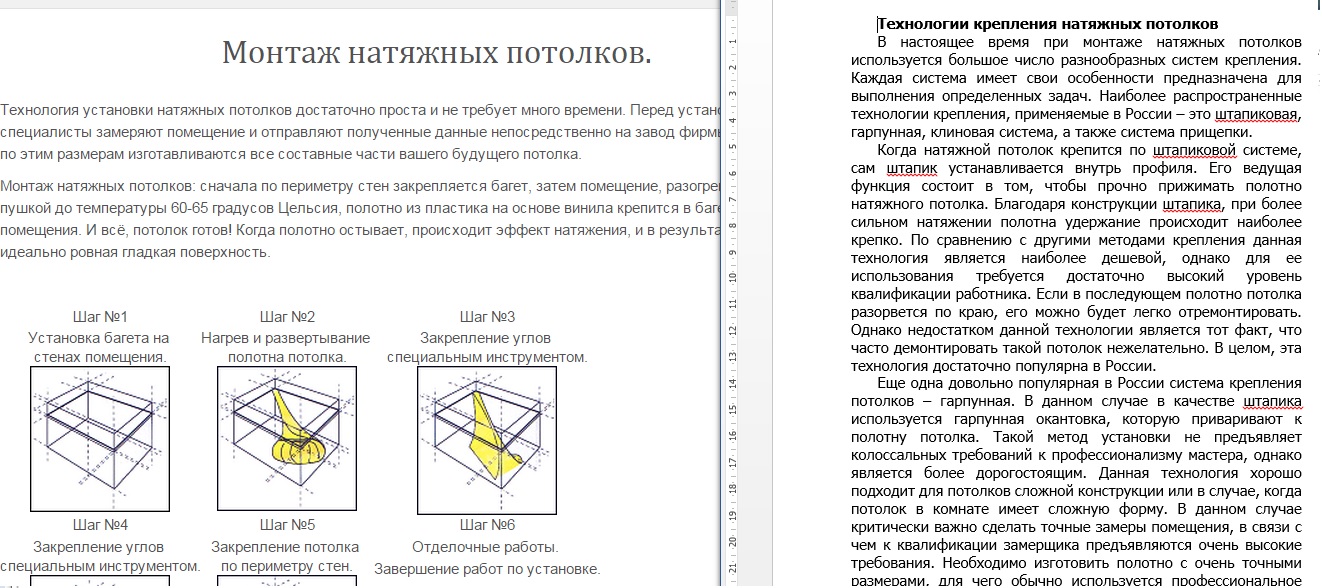Click the 'Шаг №4' label

pyautogui.click(x=99, y=525)
